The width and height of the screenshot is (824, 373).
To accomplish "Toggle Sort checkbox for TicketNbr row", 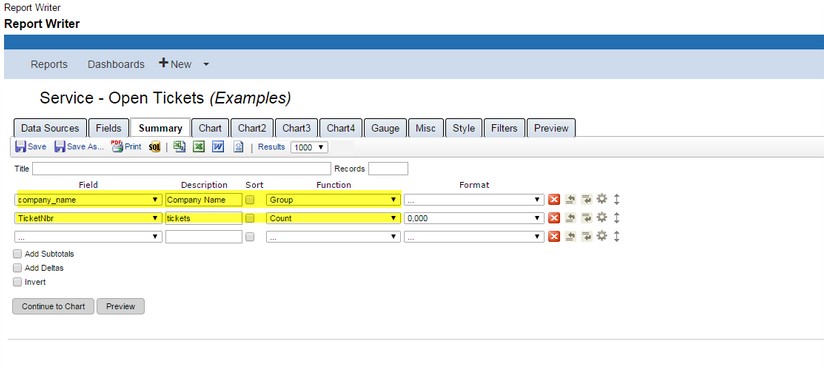I will tap(250, 218).
